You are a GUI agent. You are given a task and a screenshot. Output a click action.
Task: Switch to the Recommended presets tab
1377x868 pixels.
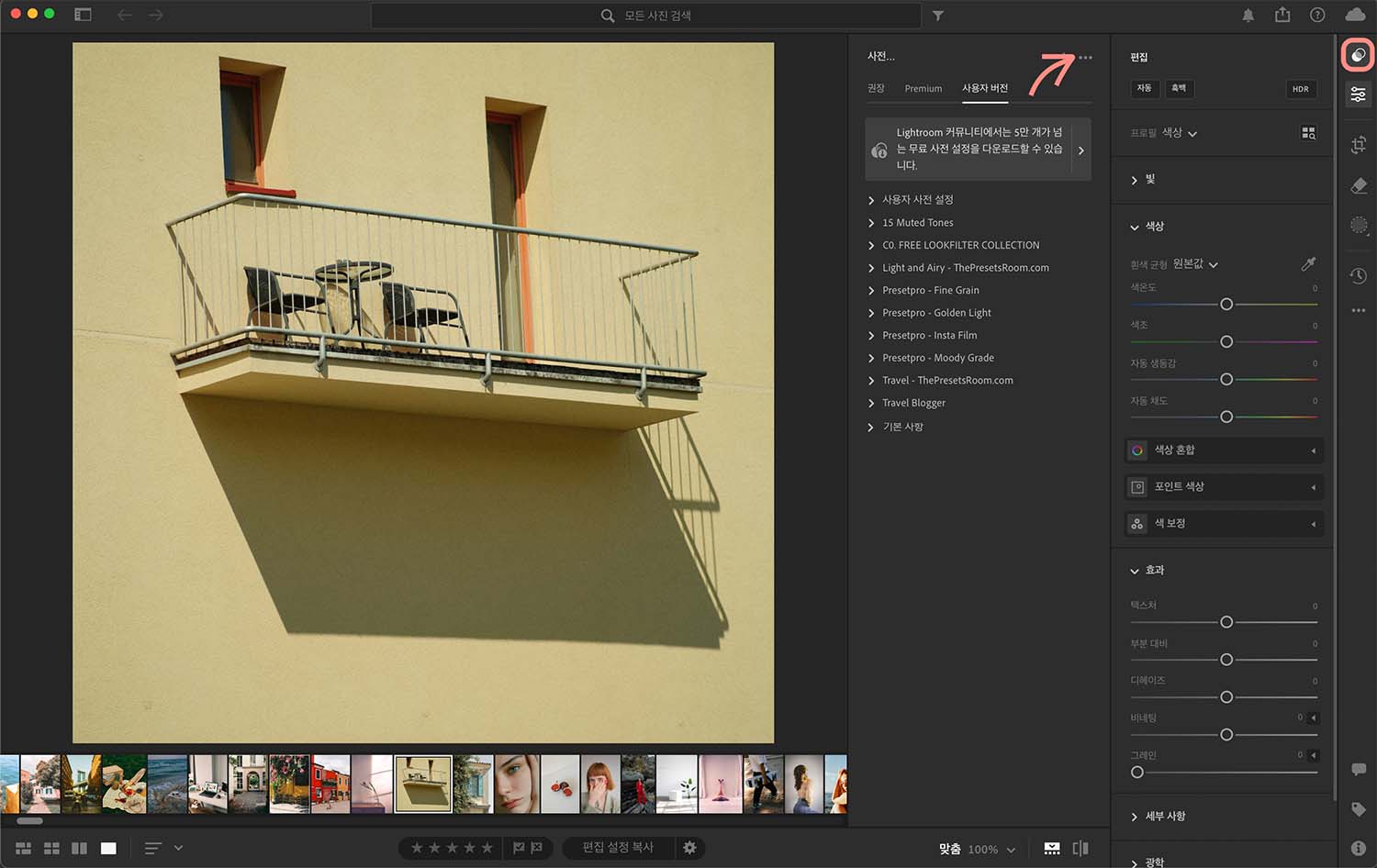click(x=876, y=88)
